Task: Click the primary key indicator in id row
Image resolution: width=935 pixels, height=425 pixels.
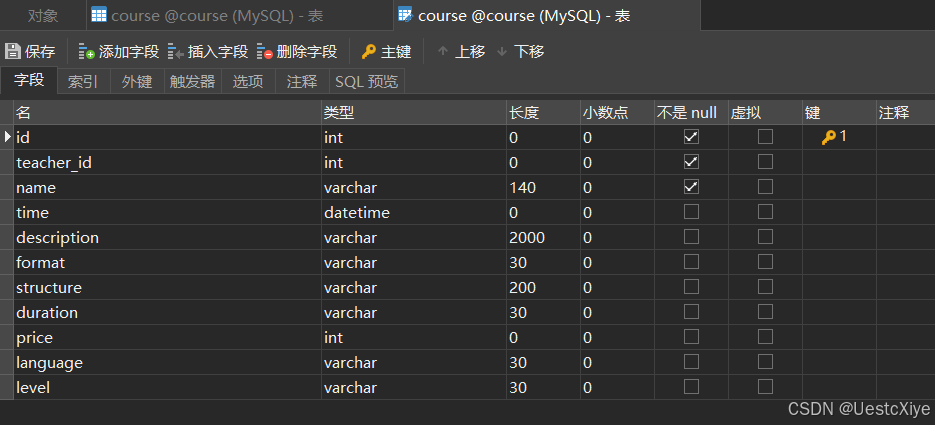Action: [834, 137]
